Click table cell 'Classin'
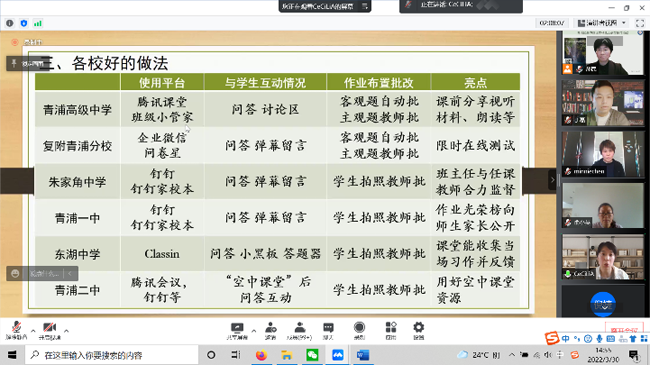650x365 pixels. tap(162, 254)
